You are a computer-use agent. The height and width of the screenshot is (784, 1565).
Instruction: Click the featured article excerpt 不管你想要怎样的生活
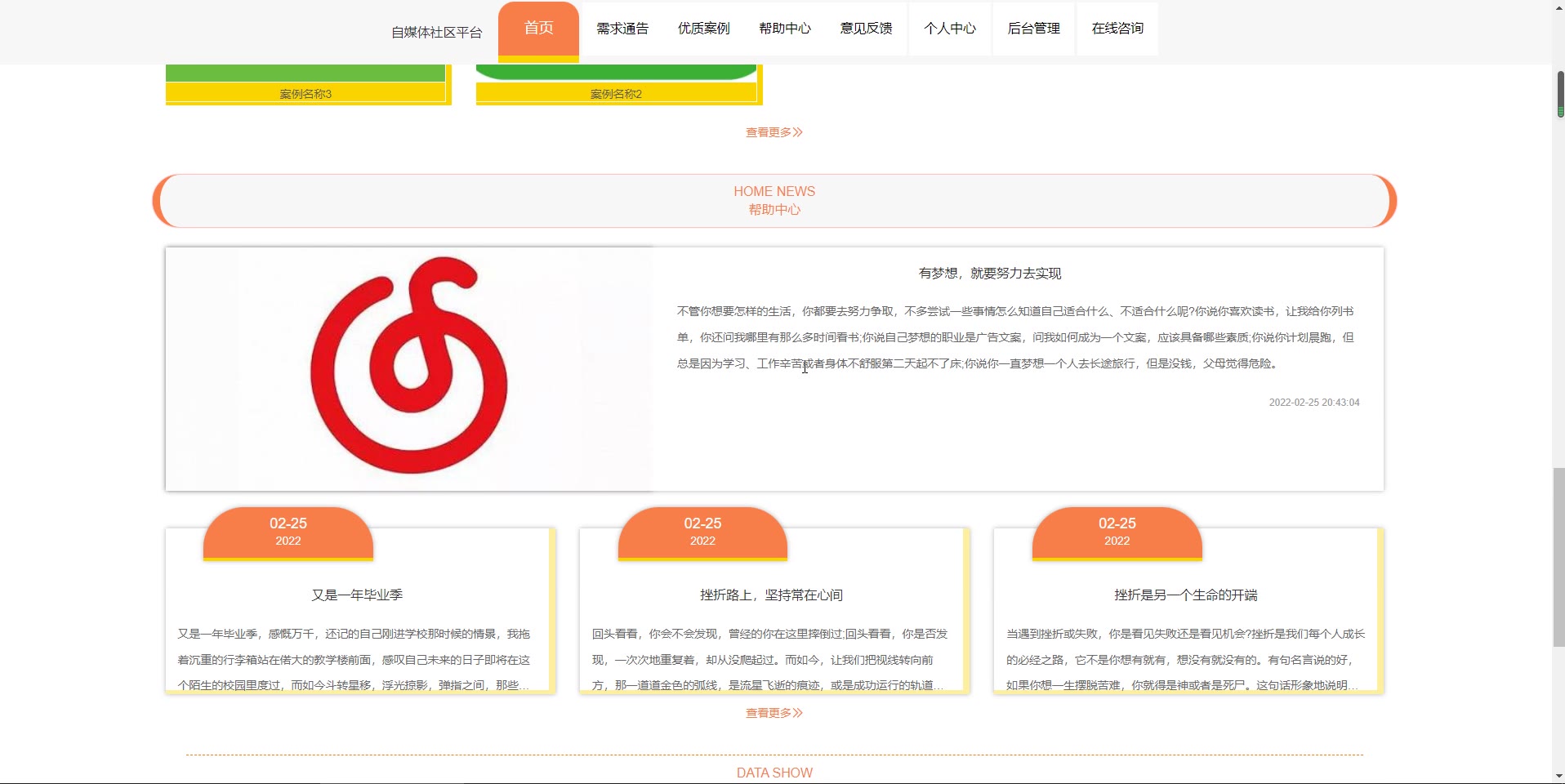point(1016,337)
